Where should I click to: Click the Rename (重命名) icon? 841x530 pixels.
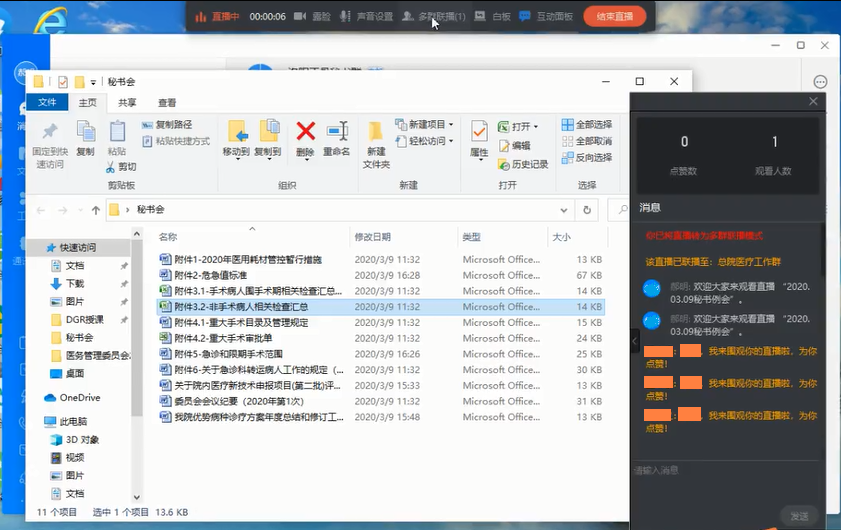[x=337, y=131]
